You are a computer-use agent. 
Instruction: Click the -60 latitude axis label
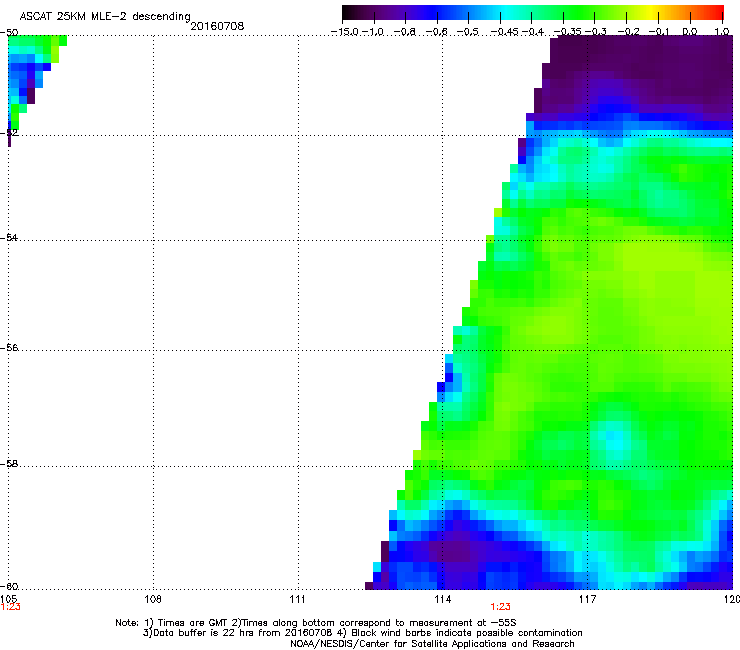point(9,586)
